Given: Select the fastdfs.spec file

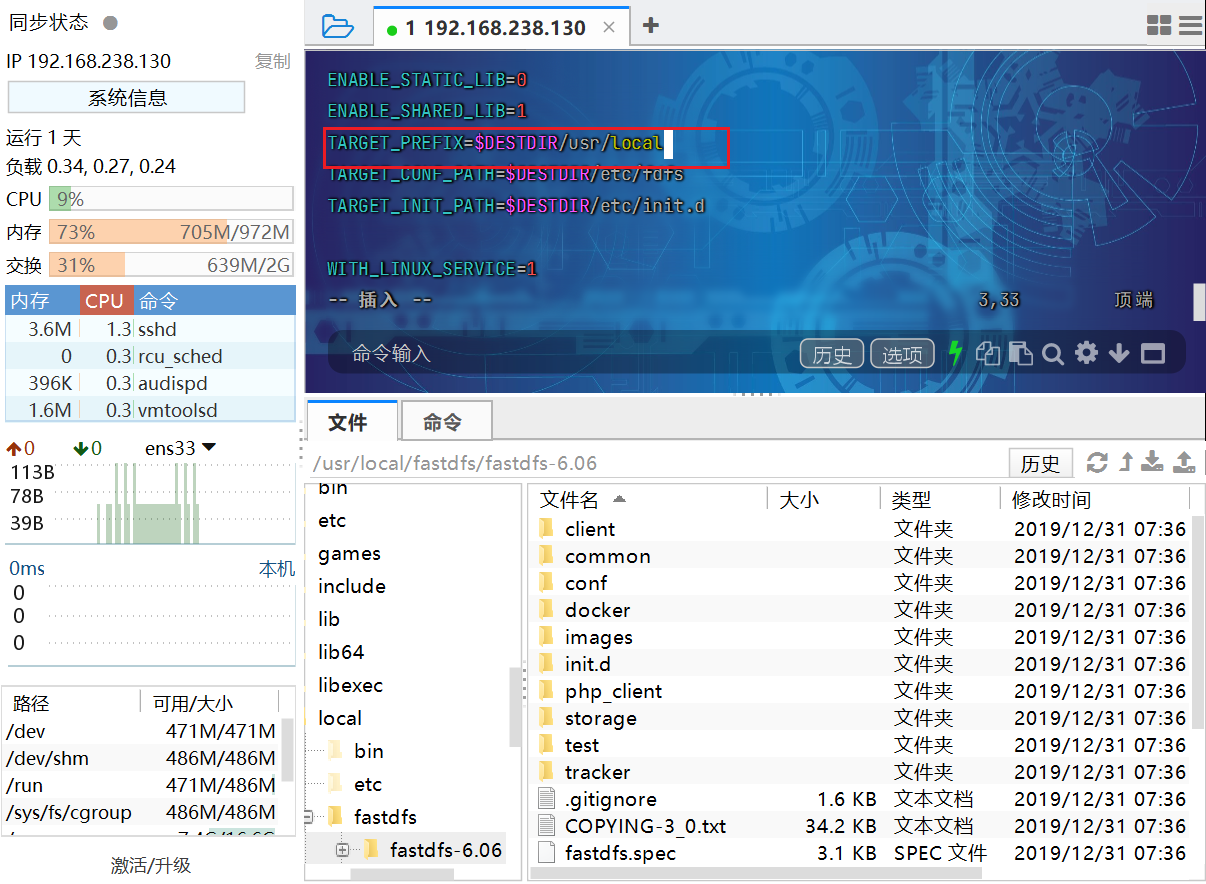Looking at the screenshot, I should (860, 853).
